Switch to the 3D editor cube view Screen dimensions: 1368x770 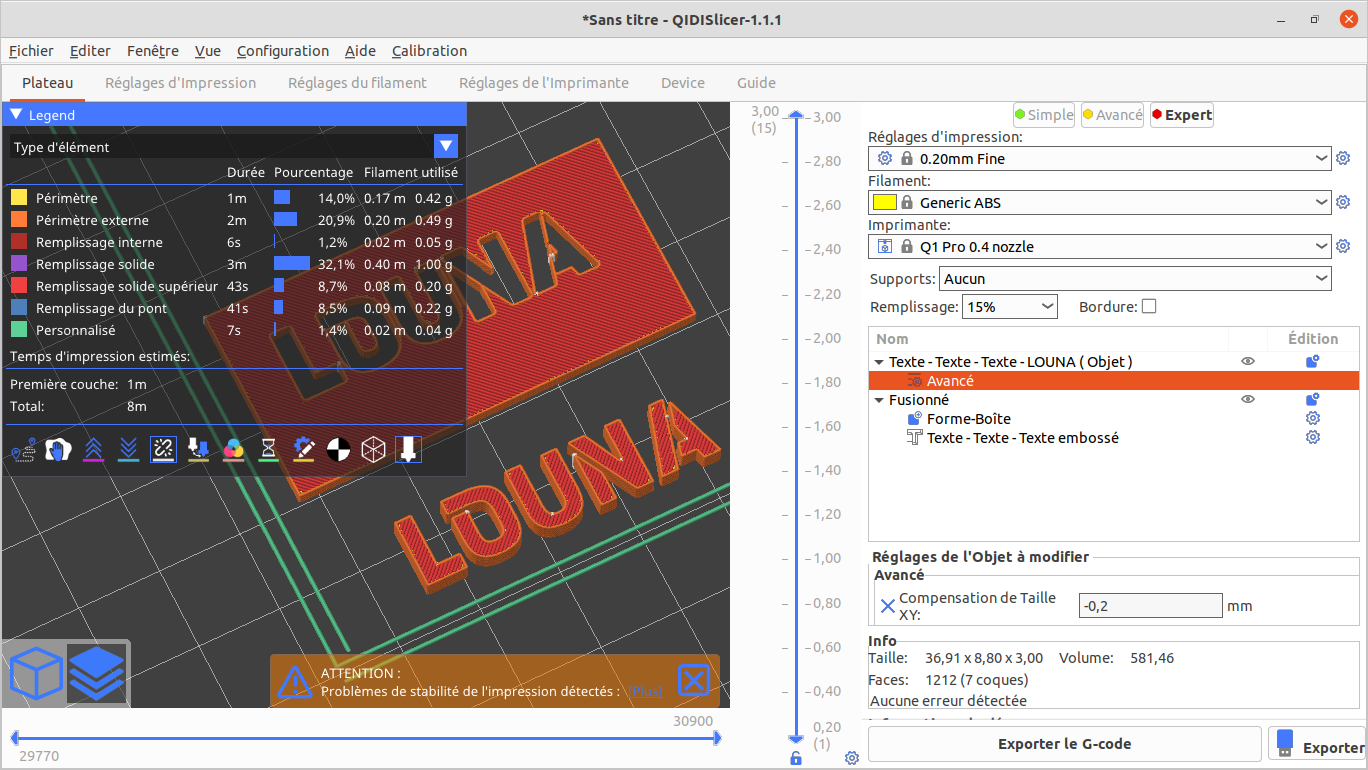[36, 672]
